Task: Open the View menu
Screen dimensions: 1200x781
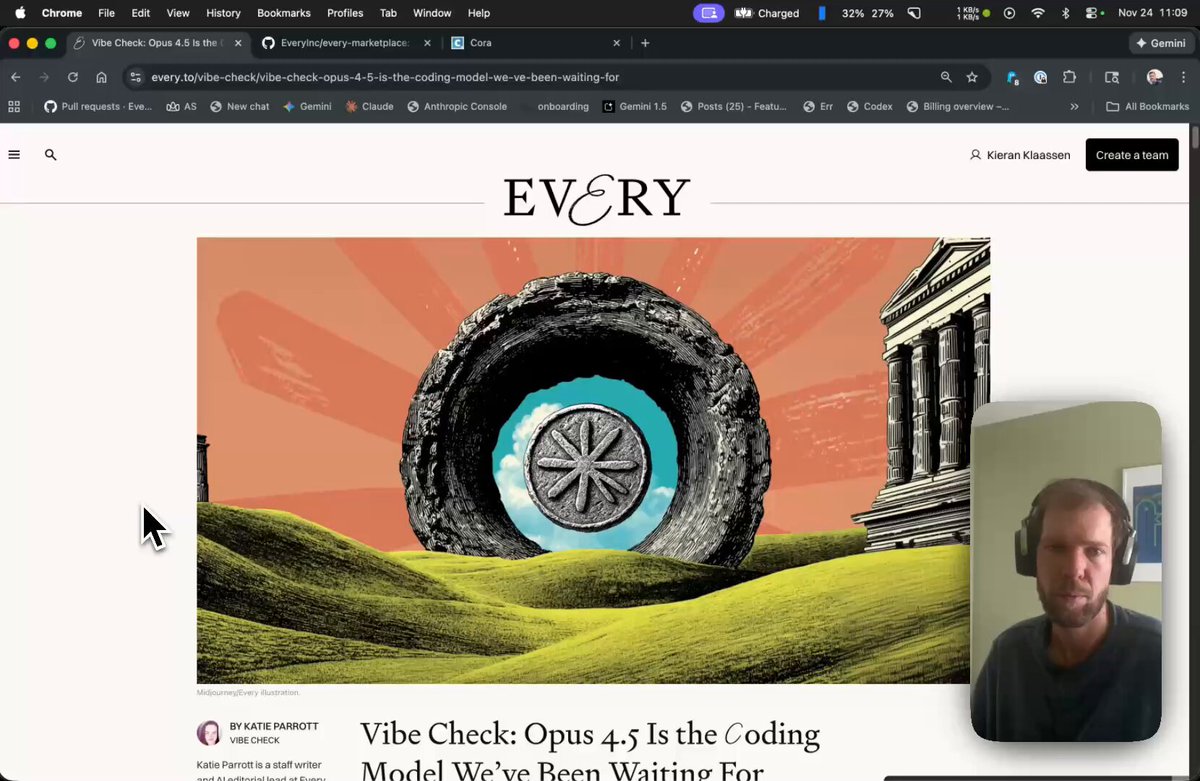Action: [178, 13]
